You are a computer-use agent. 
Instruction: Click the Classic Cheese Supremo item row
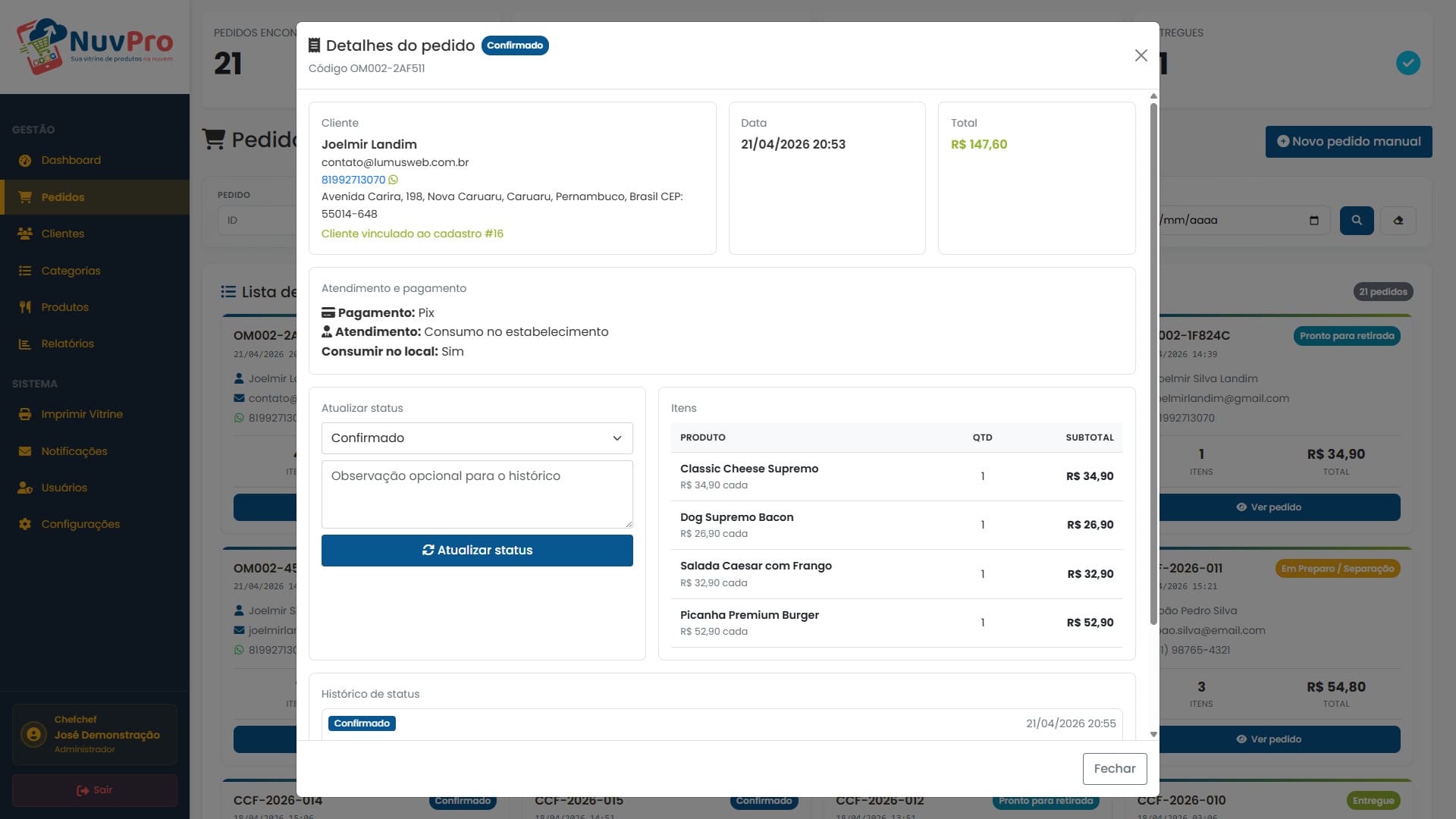pos(896,476)
